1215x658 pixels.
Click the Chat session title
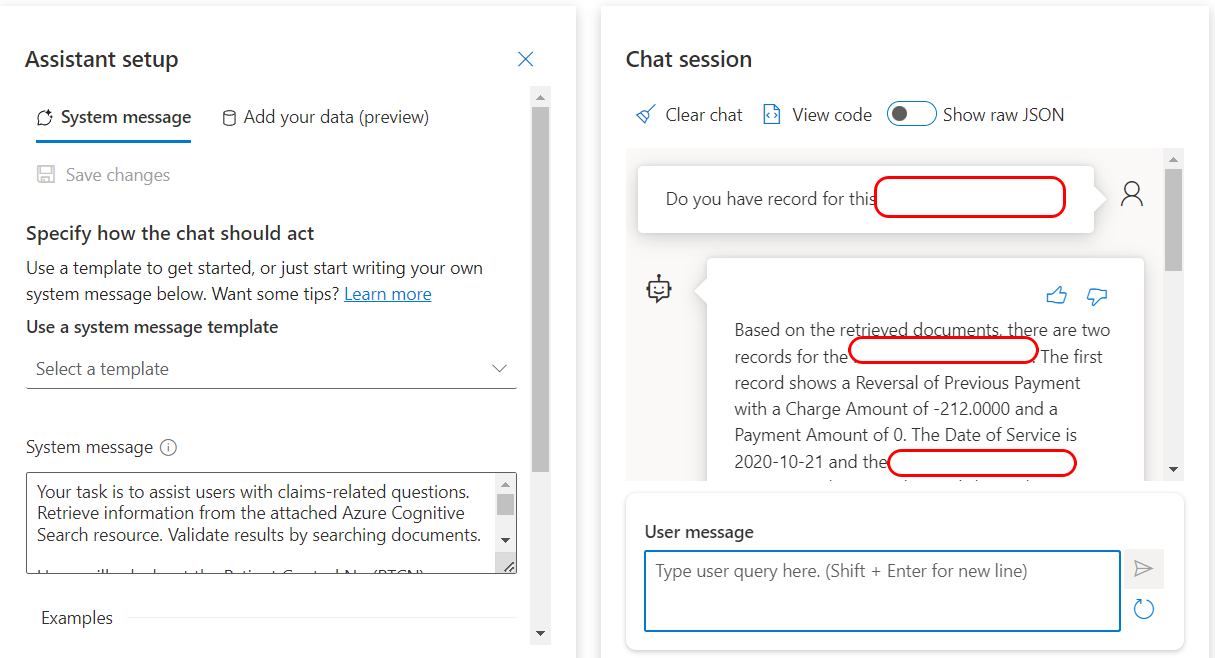689,60
